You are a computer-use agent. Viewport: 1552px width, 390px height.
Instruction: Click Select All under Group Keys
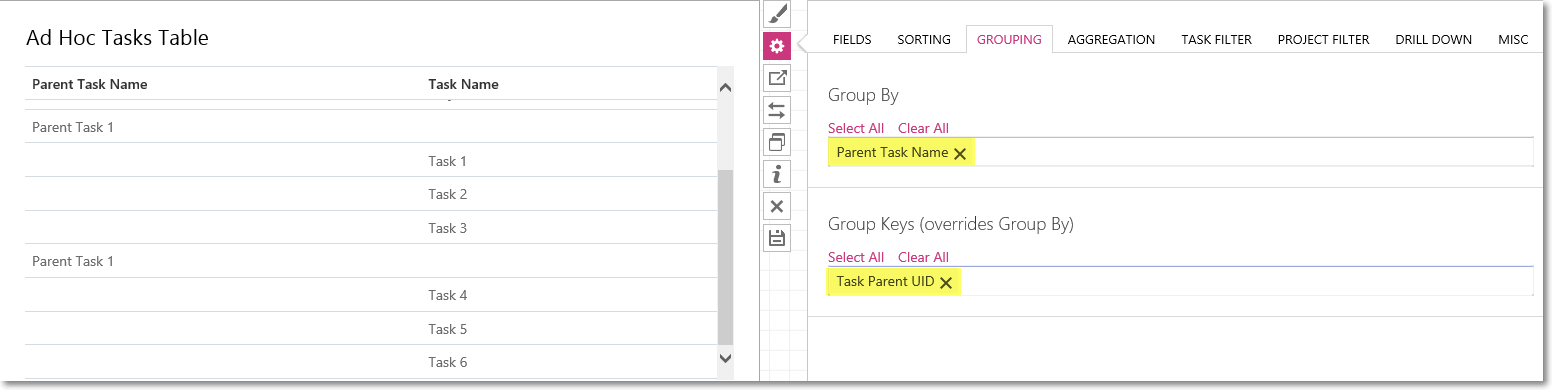pyautogui.click(x=856, y=257)
